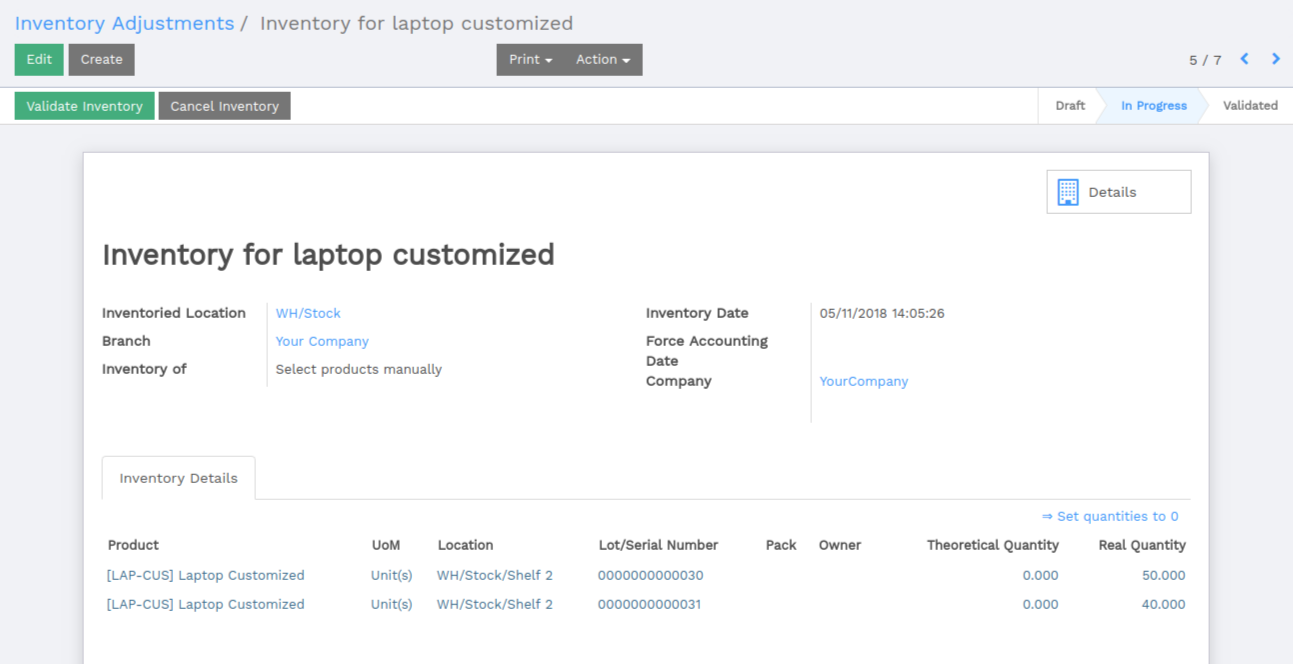
Task: Open the Your Company branch link
Action: pyautogui.click(x=322, y=341)
